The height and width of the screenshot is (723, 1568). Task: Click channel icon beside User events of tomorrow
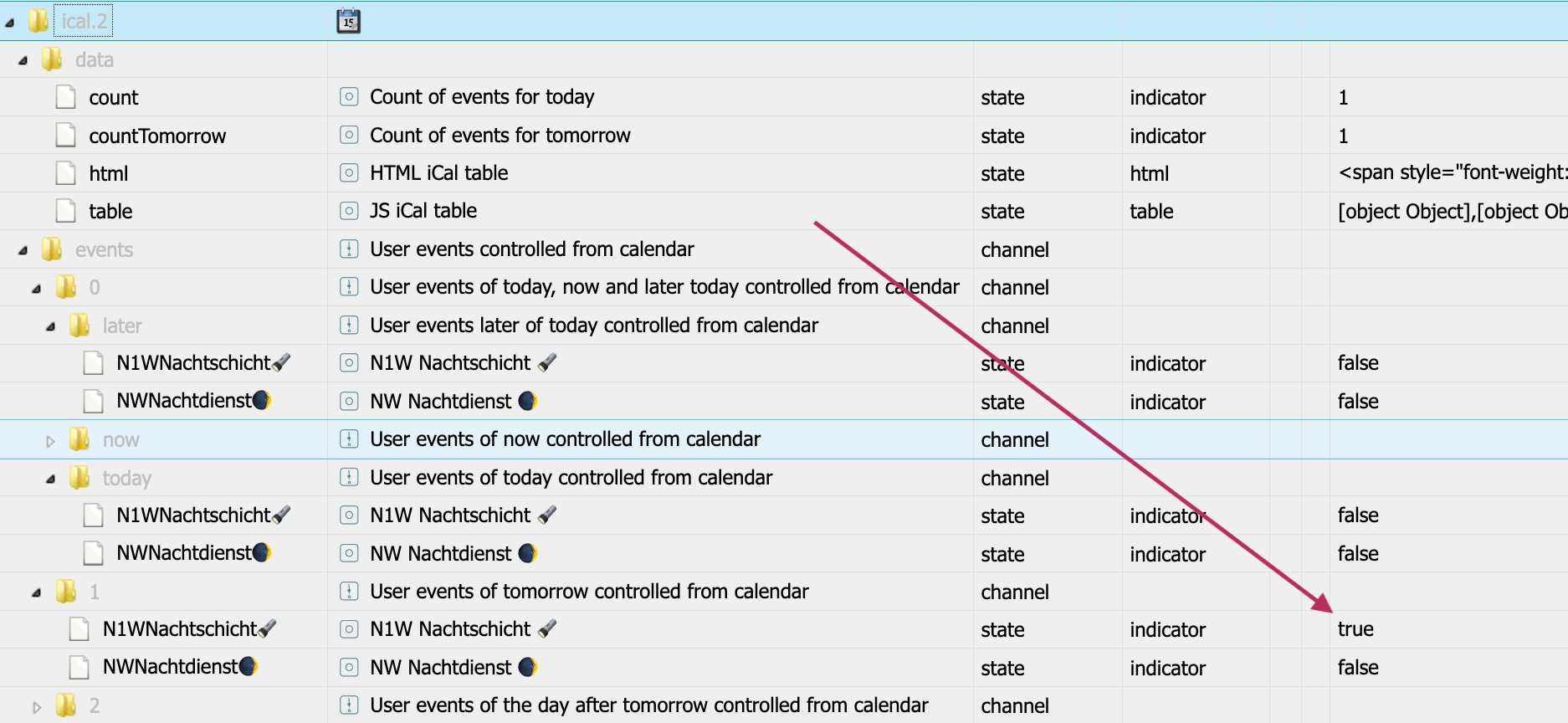(349, 592)
